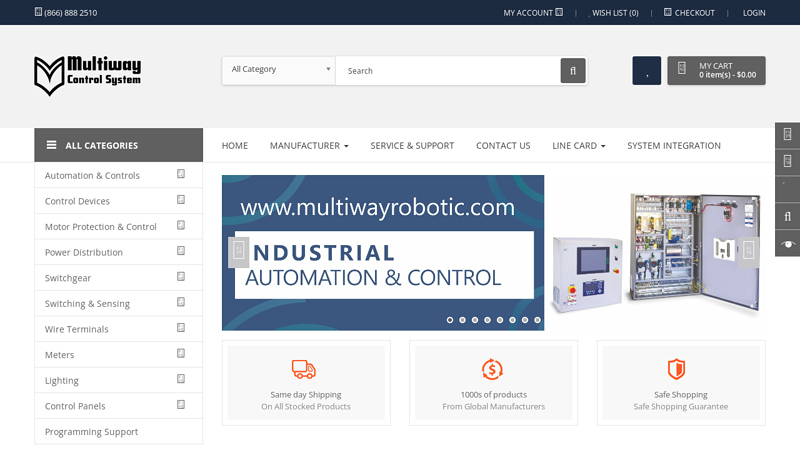Viewport: 800px width, 450px height.
Task: Open the Lighting category link
Action: (62, 380)
